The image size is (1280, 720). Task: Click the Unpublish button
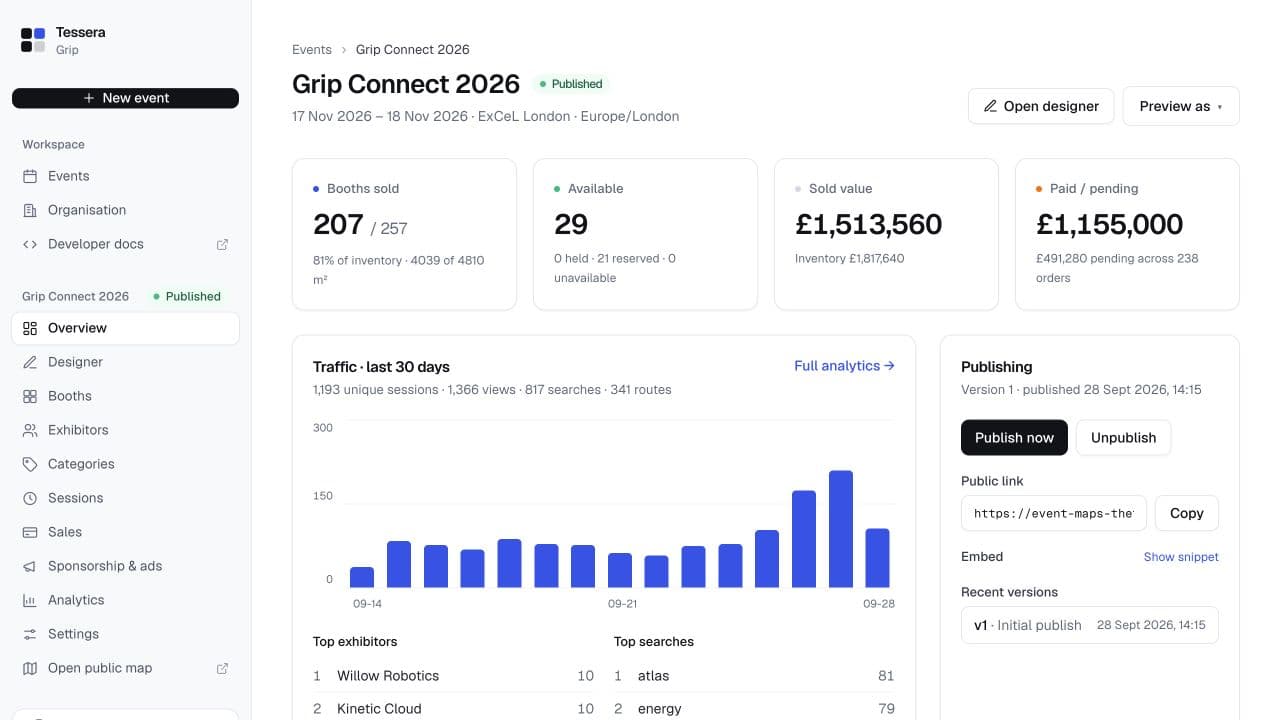(1123, 437)
